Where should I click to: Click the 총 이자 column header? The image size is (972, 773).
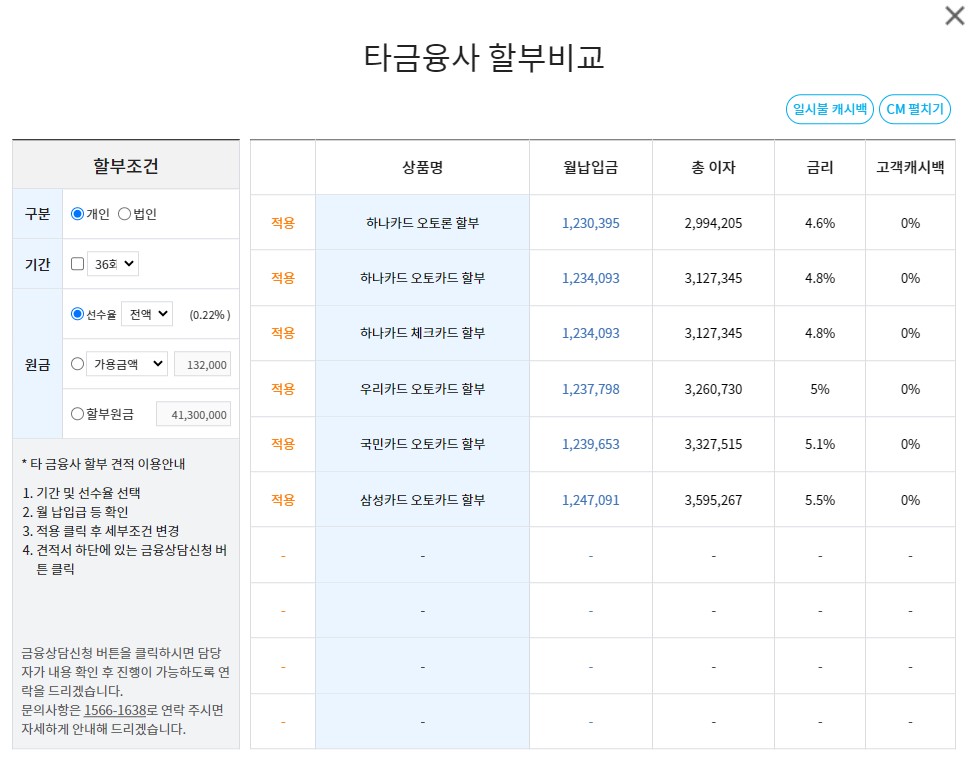click(x=714, y=167)
